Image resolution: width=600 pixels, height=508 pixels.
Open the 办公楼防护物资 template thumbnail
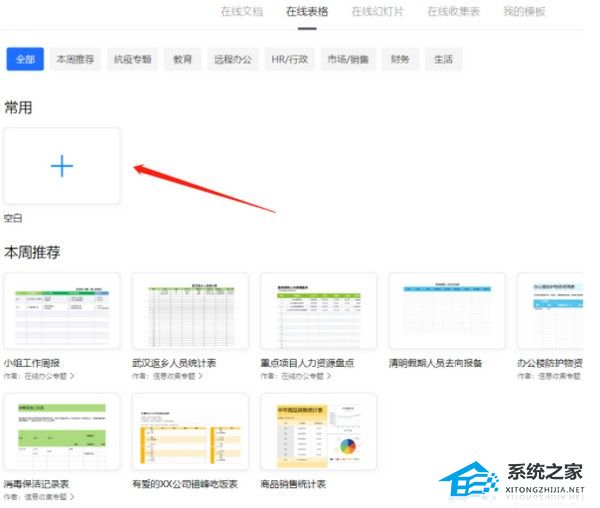[x=550, y=311]
